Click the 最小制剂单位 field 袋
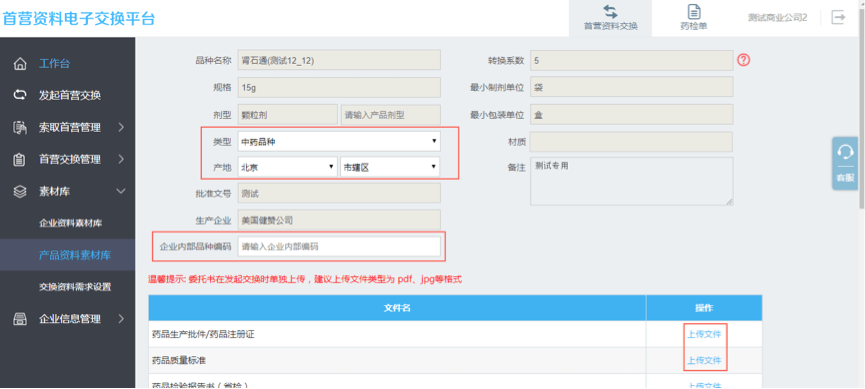Viewport: 865px width, 389px height. click(632, 87)
